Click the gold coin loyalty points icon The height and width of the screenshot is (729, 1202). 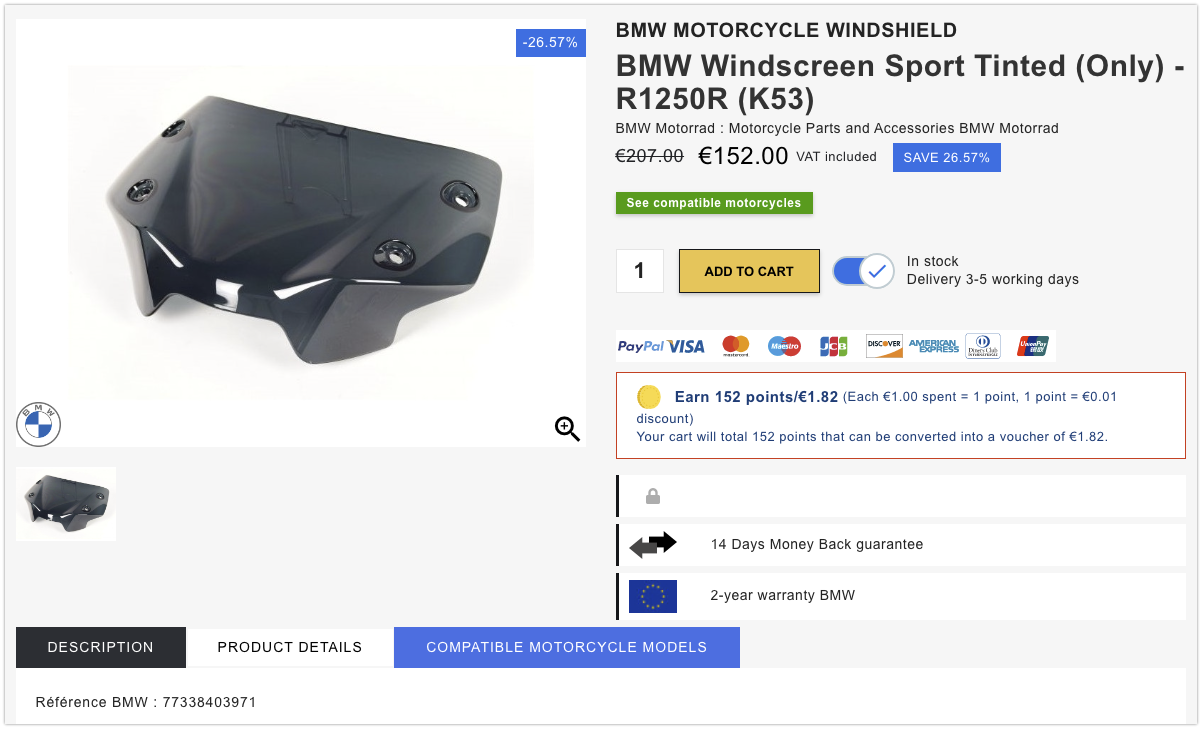click(649, 397)
